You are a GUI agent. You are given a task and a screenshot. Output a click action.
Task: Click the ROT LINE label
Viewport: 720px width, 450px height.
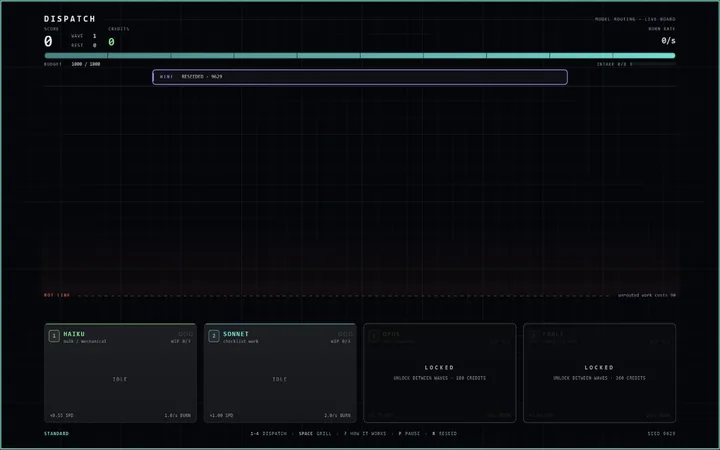click(57, 295)
